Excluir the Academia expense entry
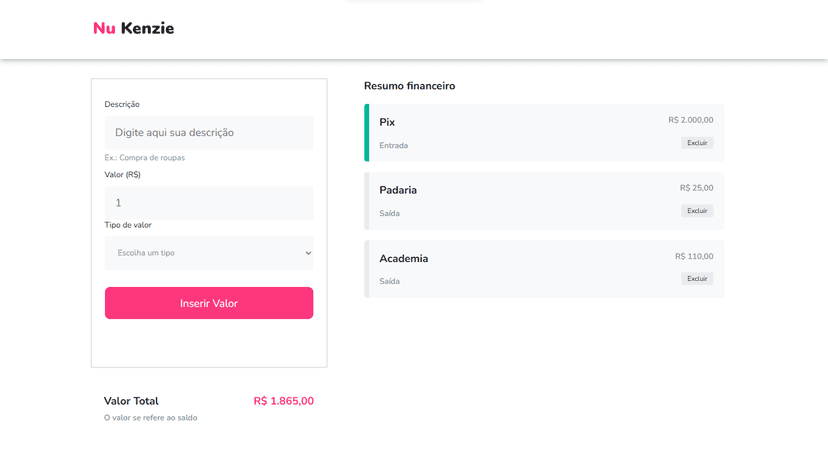The width and height of the screenshot is (828, 466). tap(697, 279)
